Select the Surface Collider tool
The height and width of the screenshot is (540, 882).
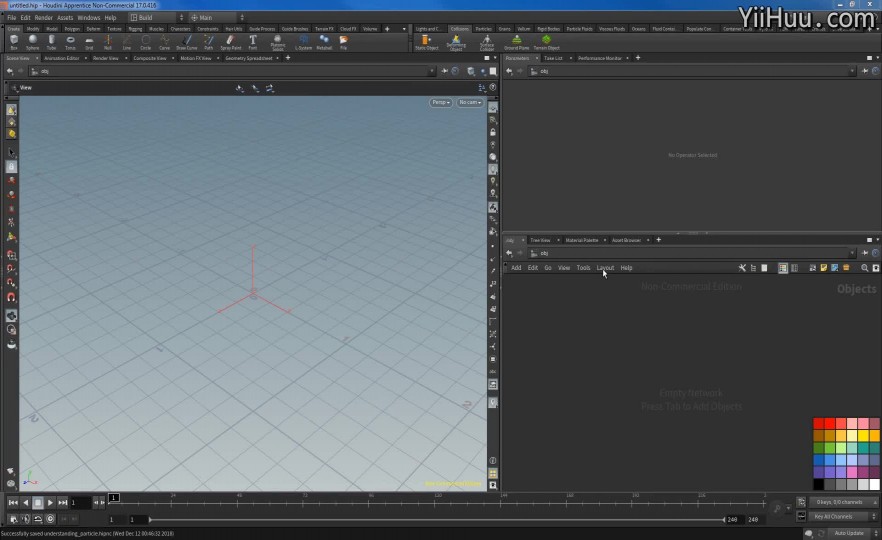click(x=487, y=43)
